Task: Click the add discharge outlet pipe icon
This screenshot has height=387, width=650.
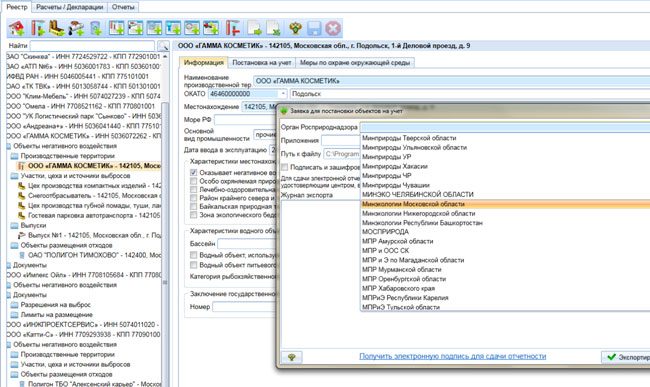Action: pos(76,28)
